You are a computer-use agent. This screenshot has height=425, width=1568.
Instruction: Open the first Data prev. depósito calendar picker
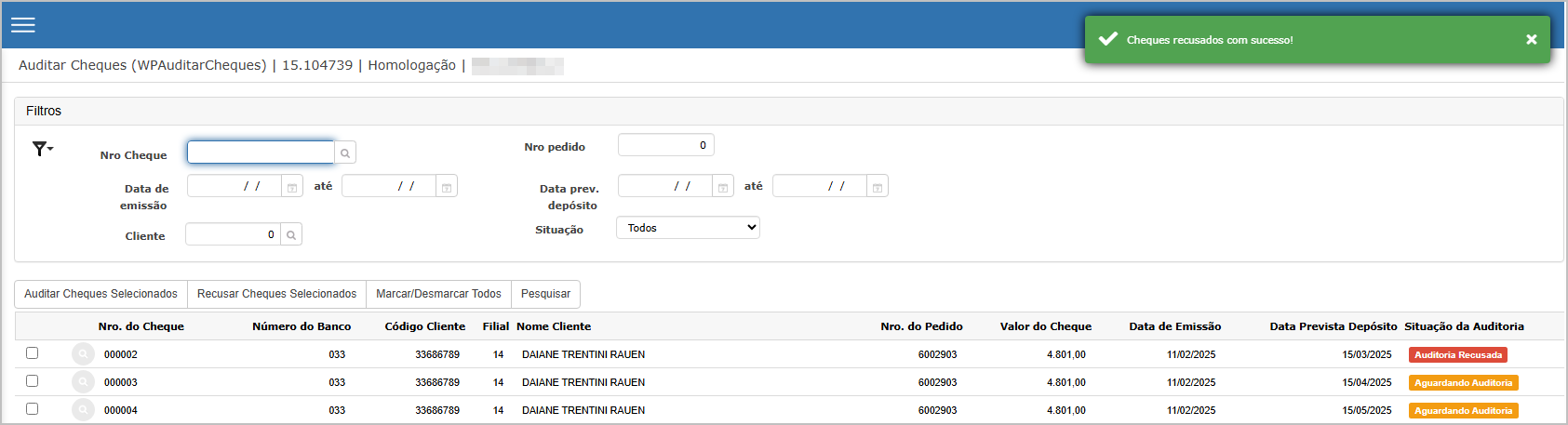(x=723, y=187)
